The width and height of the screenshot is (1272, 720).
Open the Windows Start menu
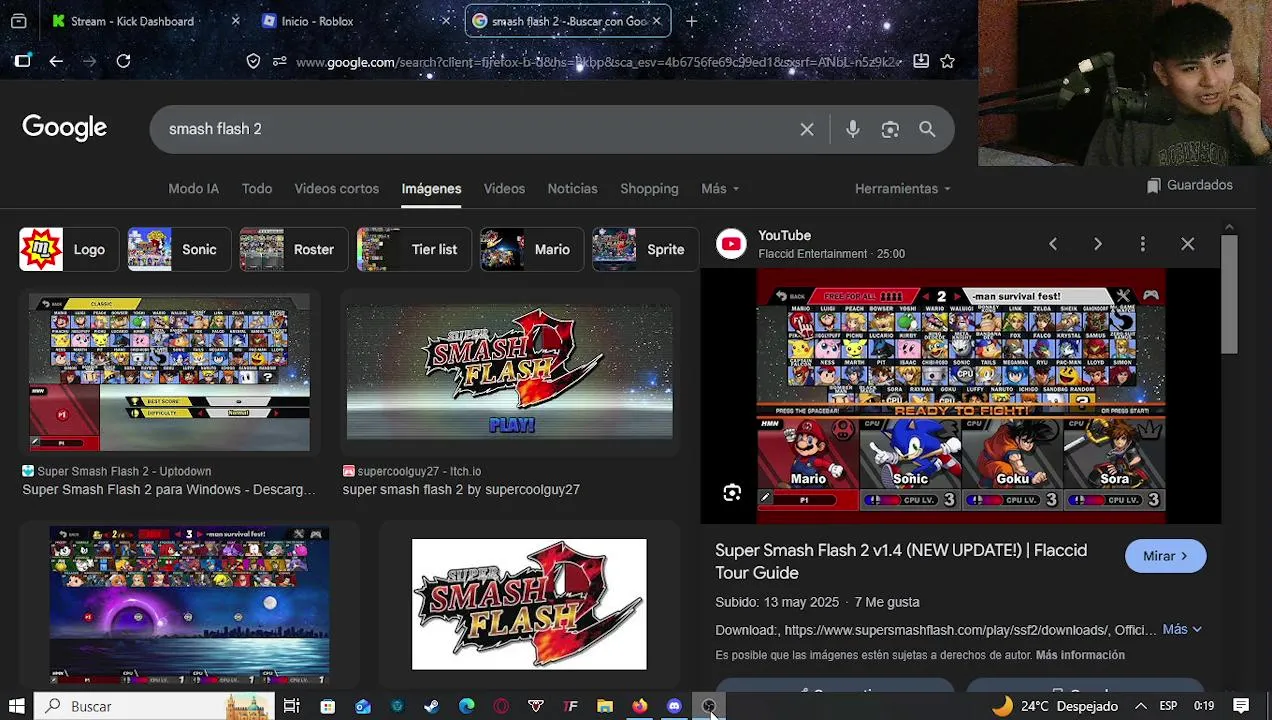point(17,706)
